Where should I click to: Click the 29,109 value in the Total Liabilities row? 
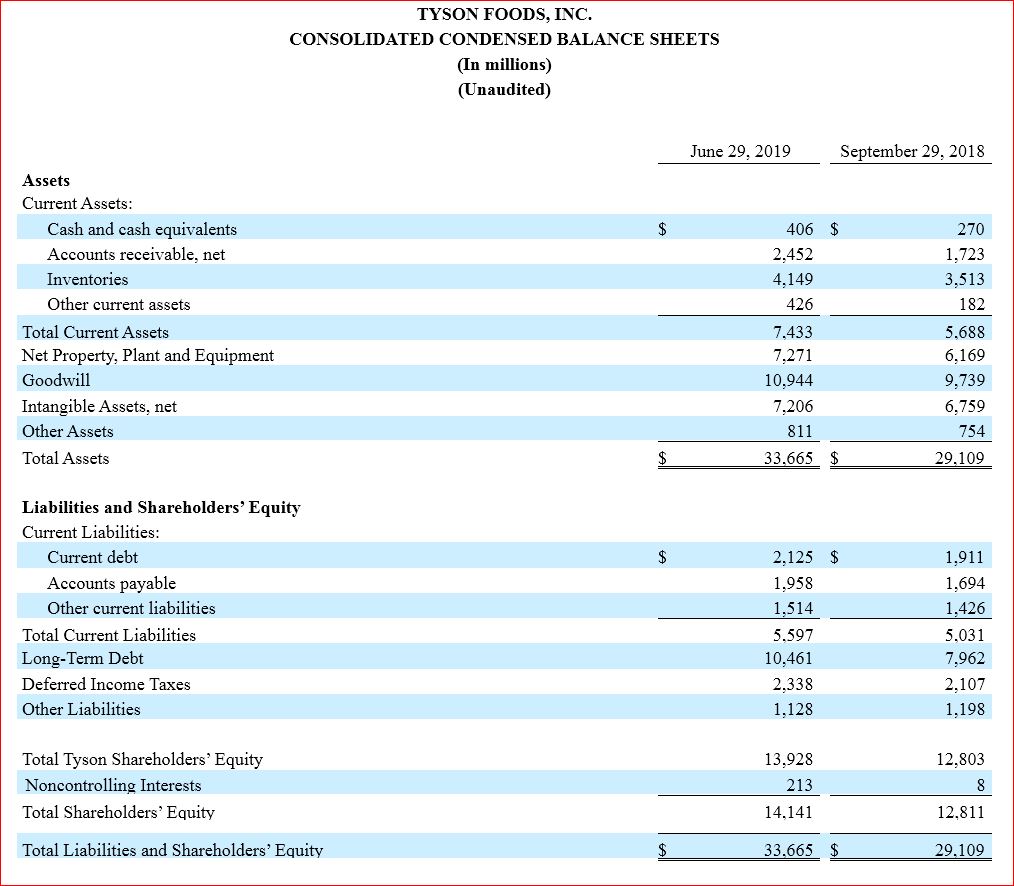960,850
